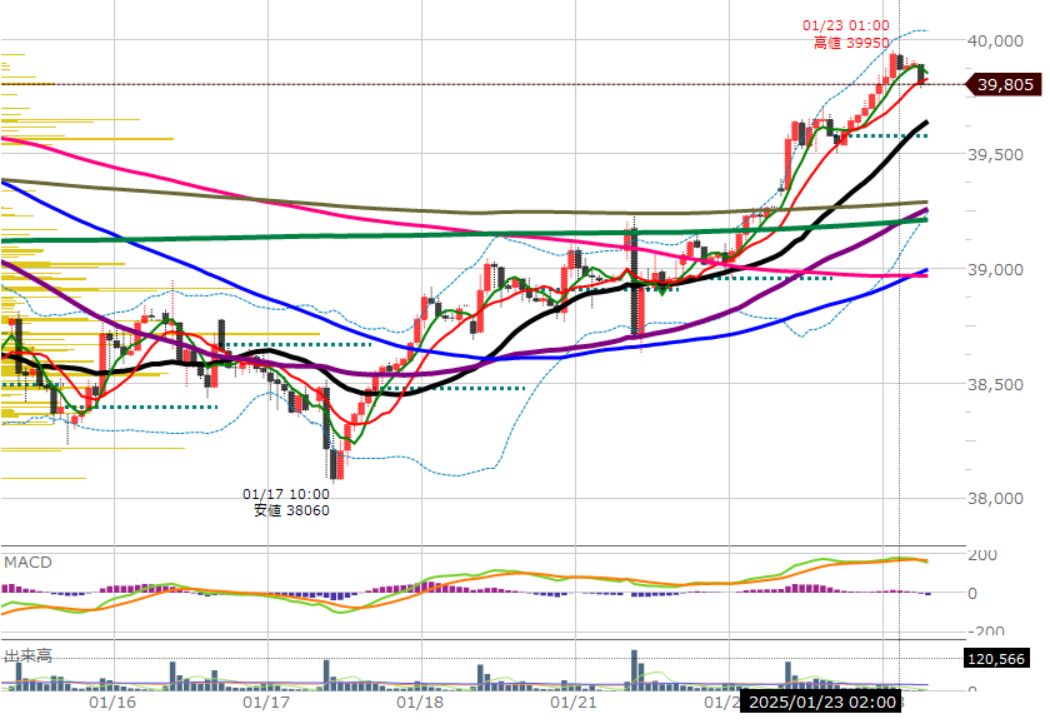
Task: Click the 01/23 01:00 high timestamp
Action: [846, 26]
